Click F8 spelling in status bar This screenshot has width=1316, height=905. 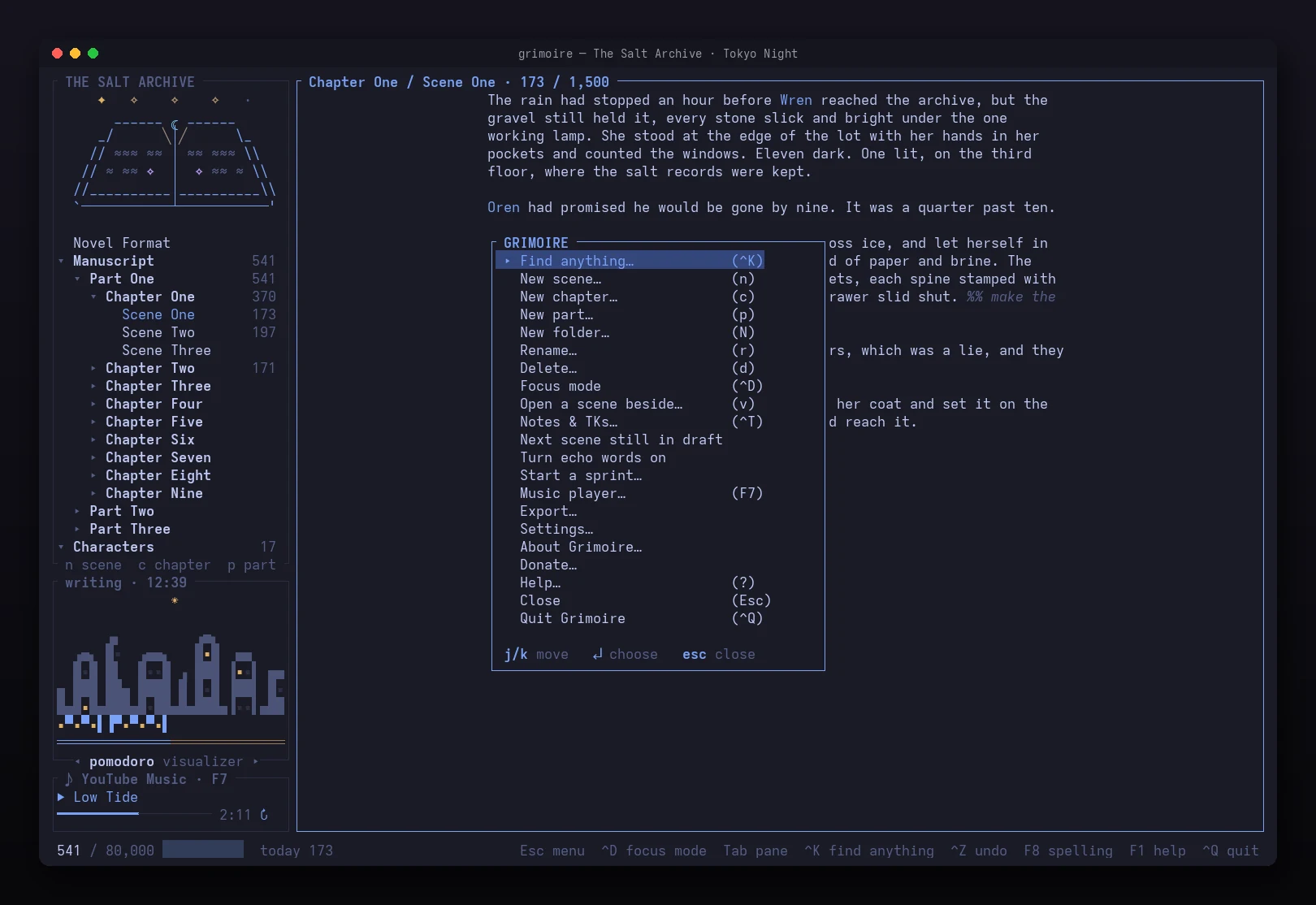[1068, 851]
